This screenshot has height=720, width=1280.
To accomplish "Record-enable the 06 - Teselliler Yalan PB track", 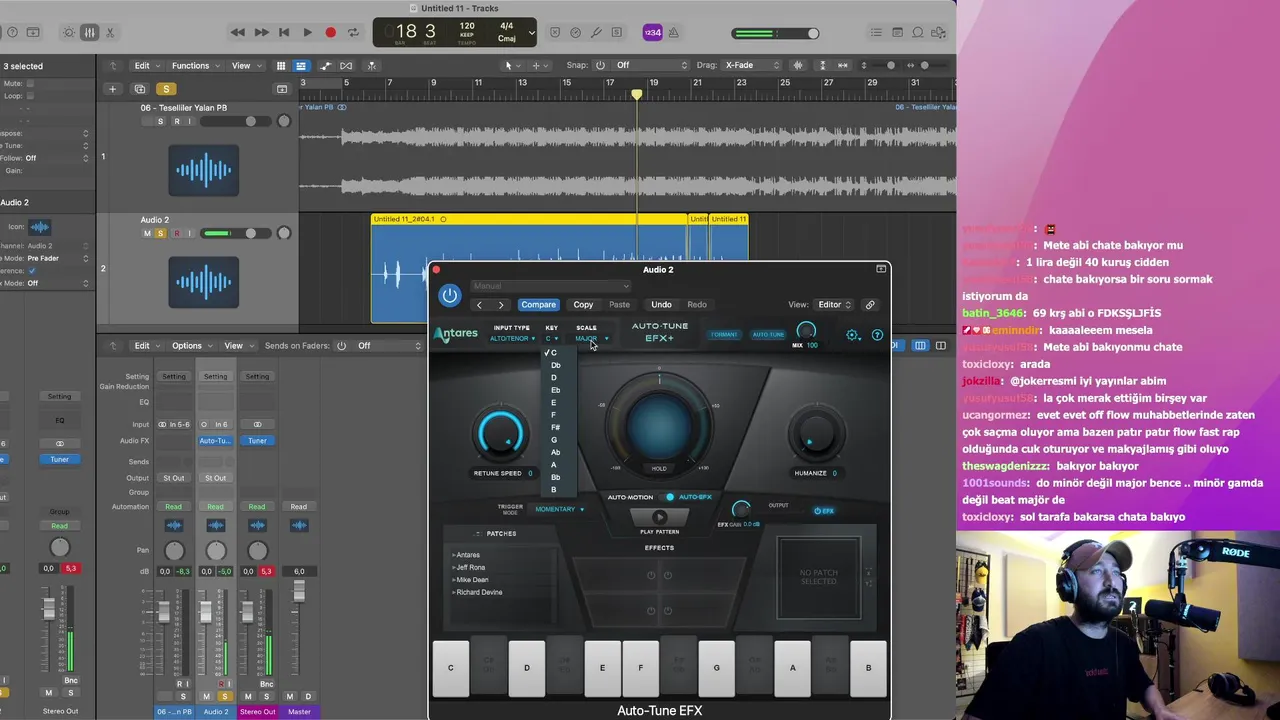I will click(x=177, y=122).
